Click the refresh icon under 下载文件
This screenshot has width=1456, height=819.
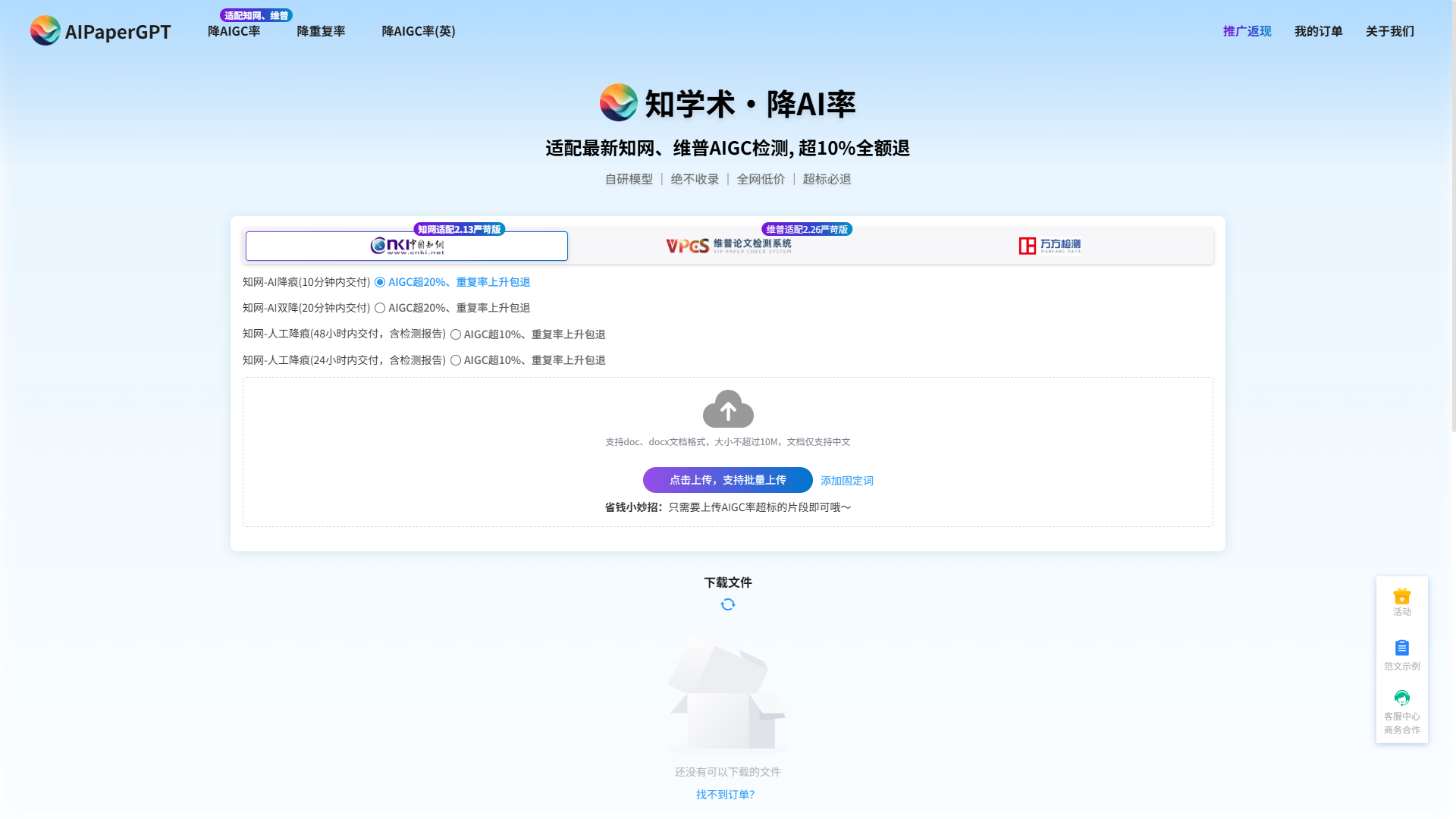pos(727,604)
